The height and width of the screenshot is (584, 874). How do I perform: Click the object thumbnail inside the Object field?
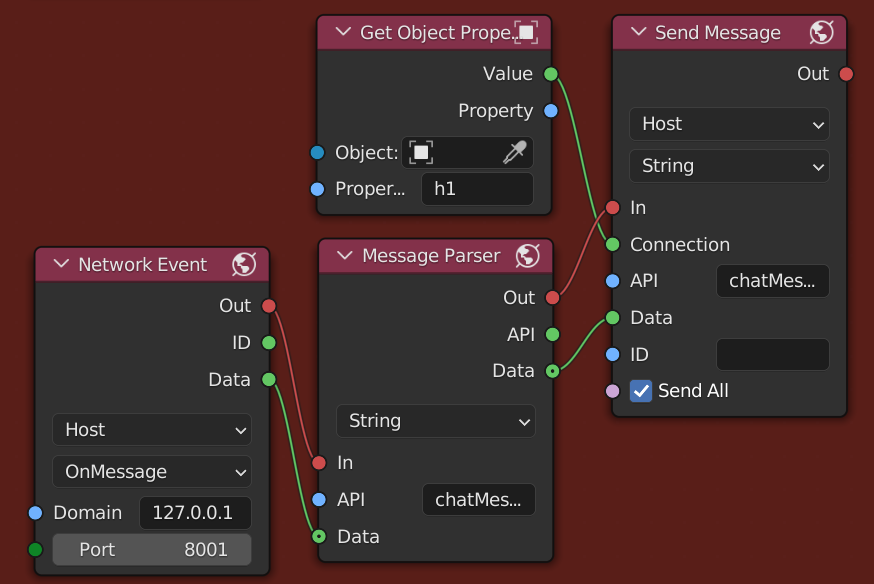click(x=420, y=152)
